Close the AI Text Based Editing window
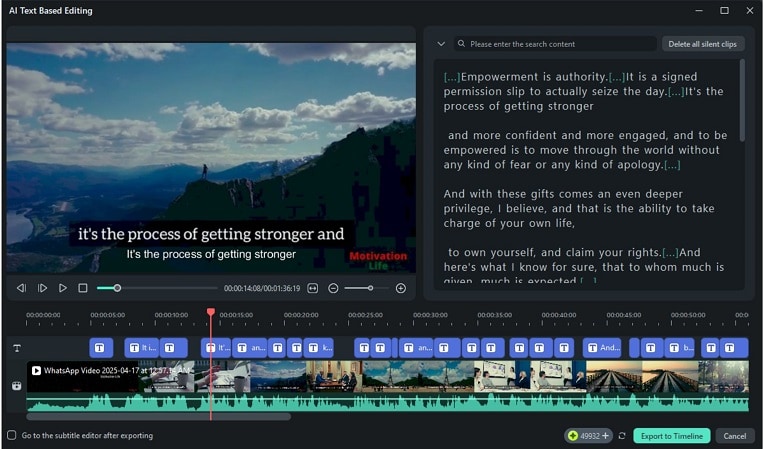This screenshot has height=449, width=765. pyautogui.click(x=750, y=10)
